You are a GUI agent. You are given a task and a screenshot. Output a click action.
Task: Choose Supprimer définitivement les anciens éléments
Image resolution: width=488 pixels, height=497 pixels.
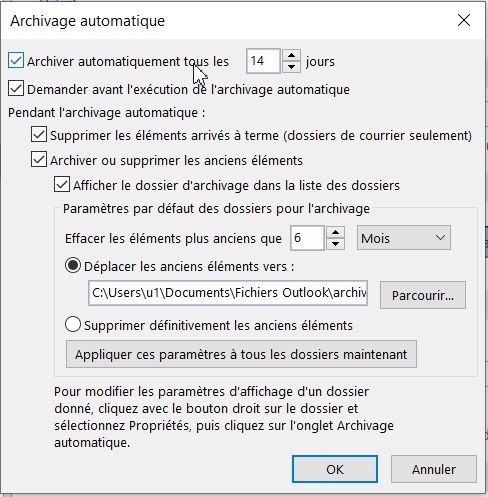pos(73,324)
